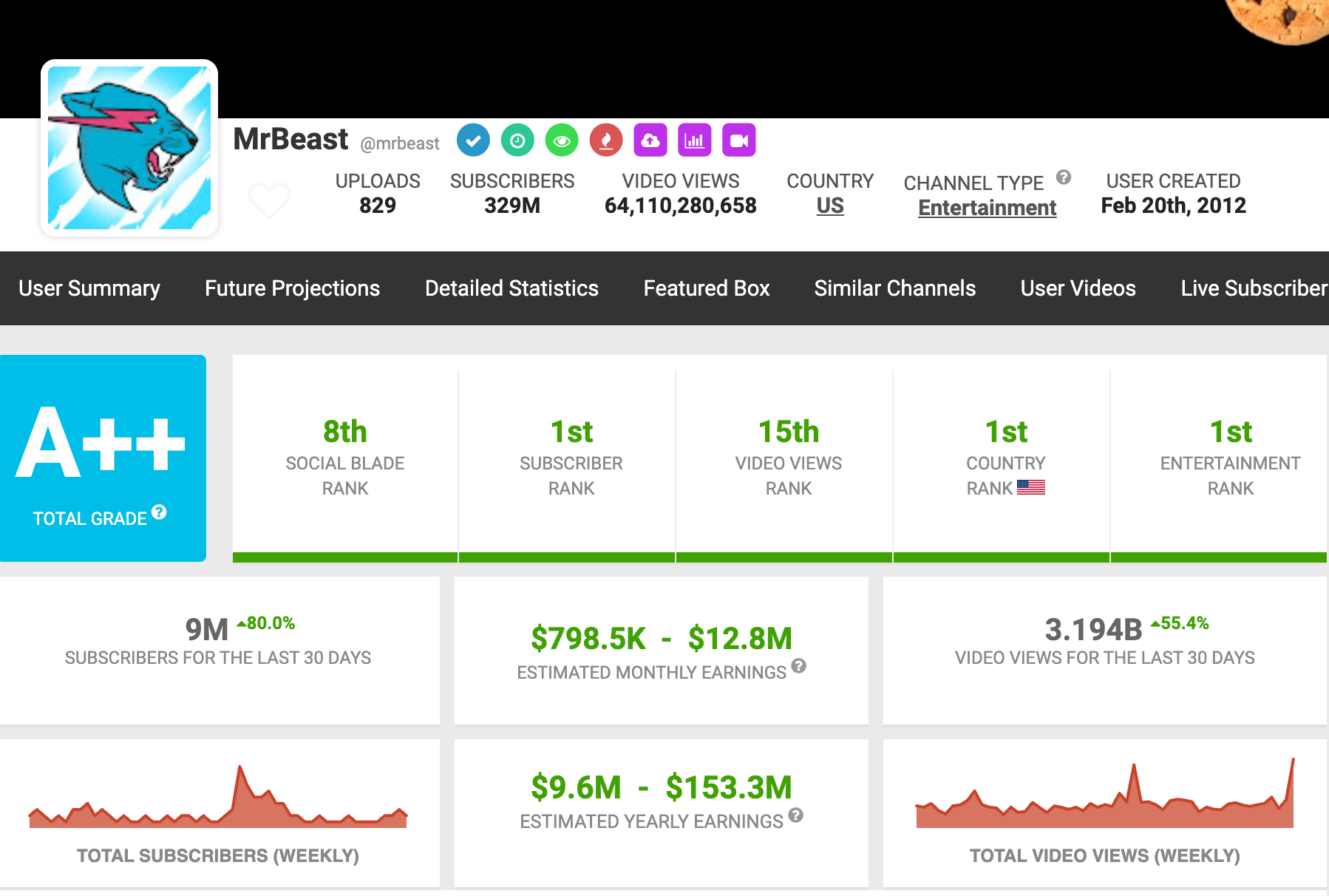Click the Feb 20th, 2012 creation date
Image resolution: width=1329 pixels, height=896 pixels.
coord(1174,206)
